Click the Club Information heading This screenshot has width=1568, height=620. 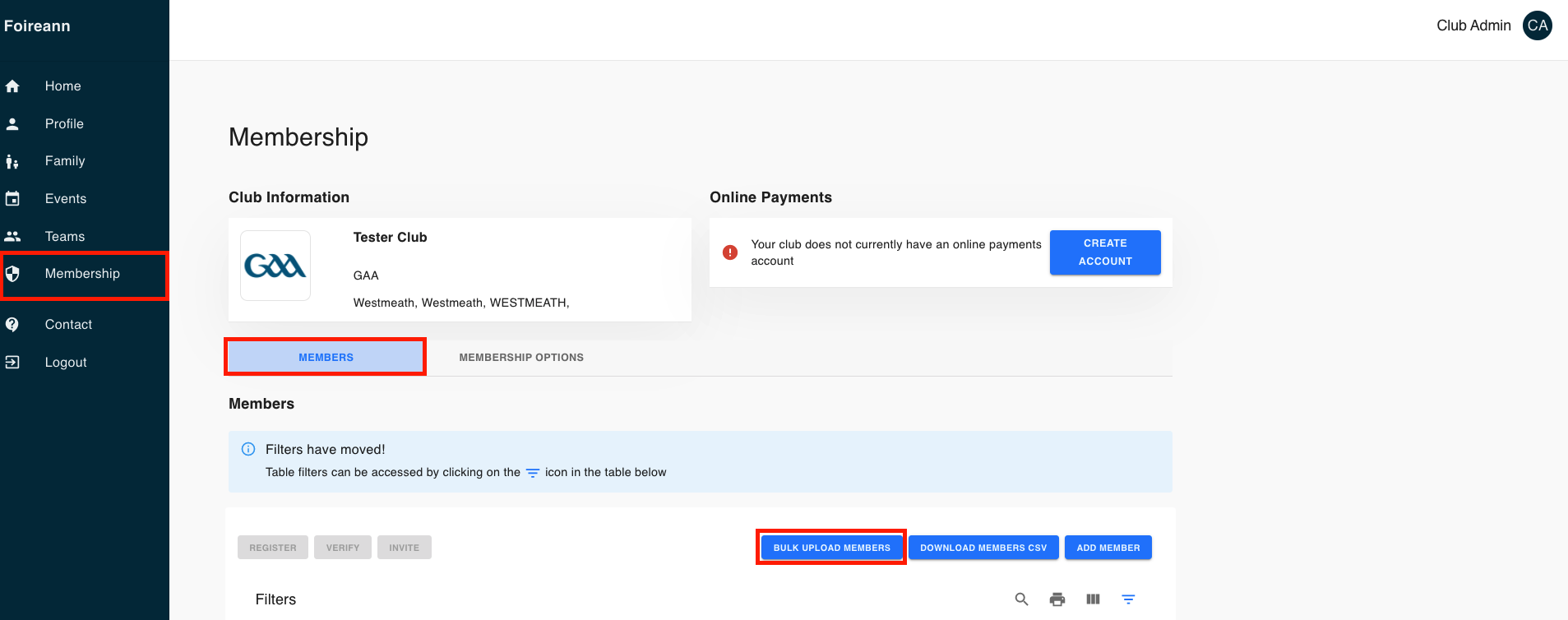pyautogui.click(x=289, y=197)
